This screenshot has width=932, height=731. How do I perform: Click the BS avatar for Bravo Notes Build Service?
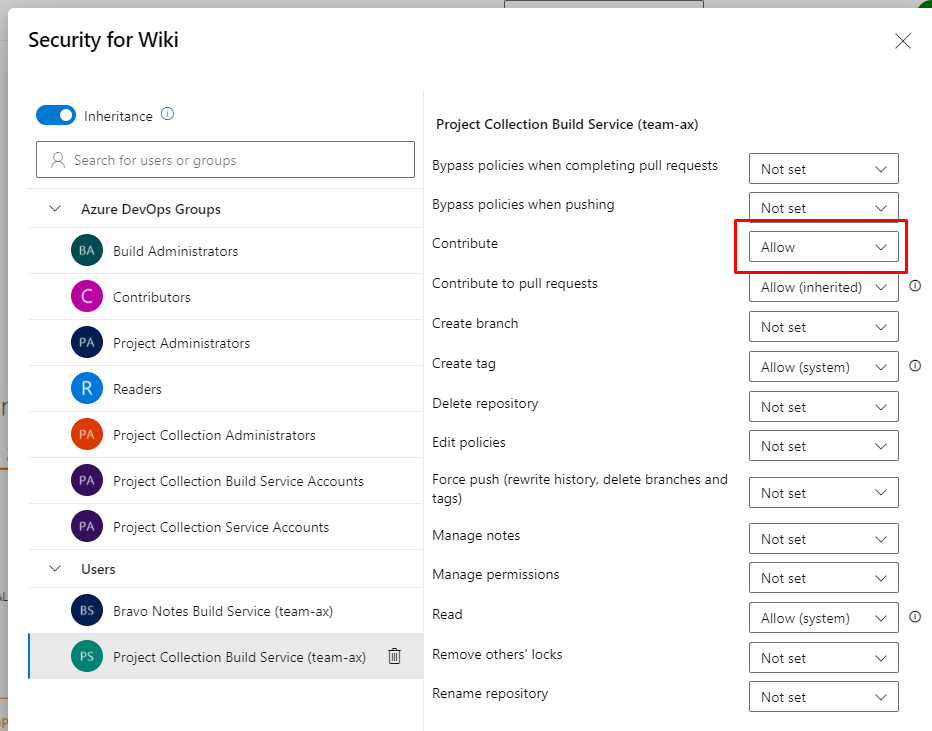pyautogui.click(x=87, y=611)
